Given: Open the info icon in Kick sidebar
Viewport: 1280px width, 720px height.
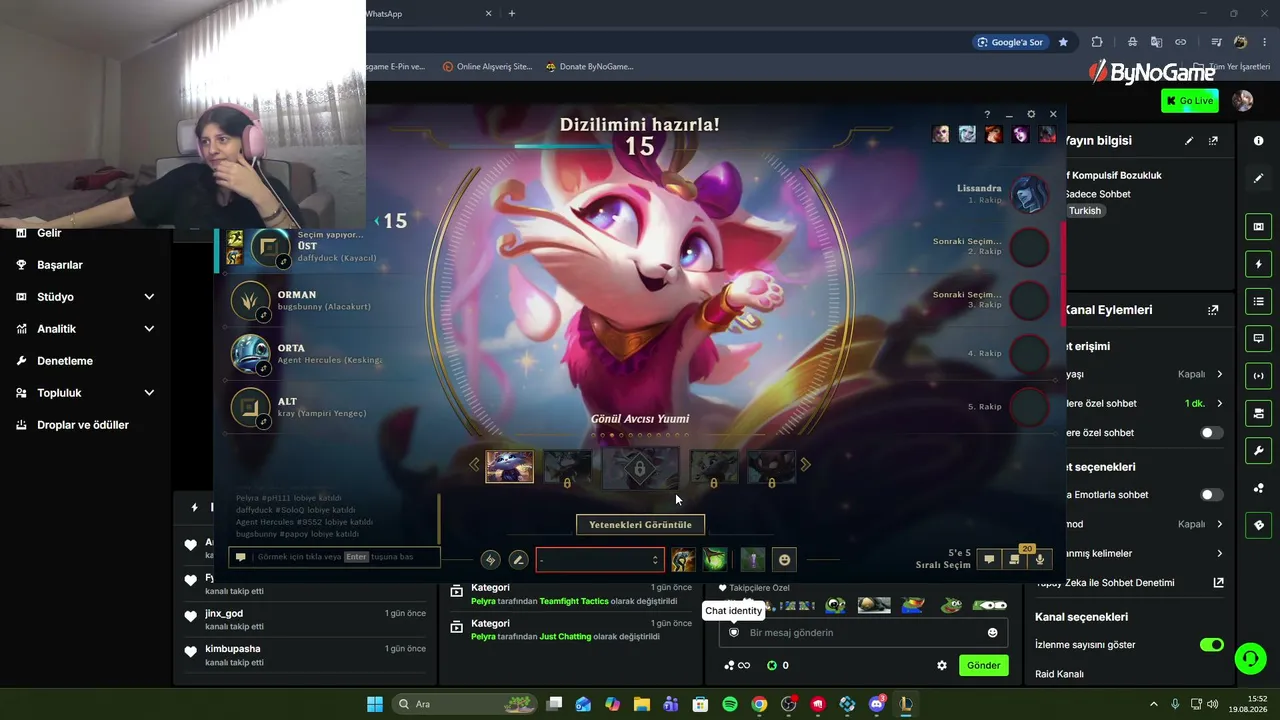Looking at the screenshot, I should pos(1259,141).
